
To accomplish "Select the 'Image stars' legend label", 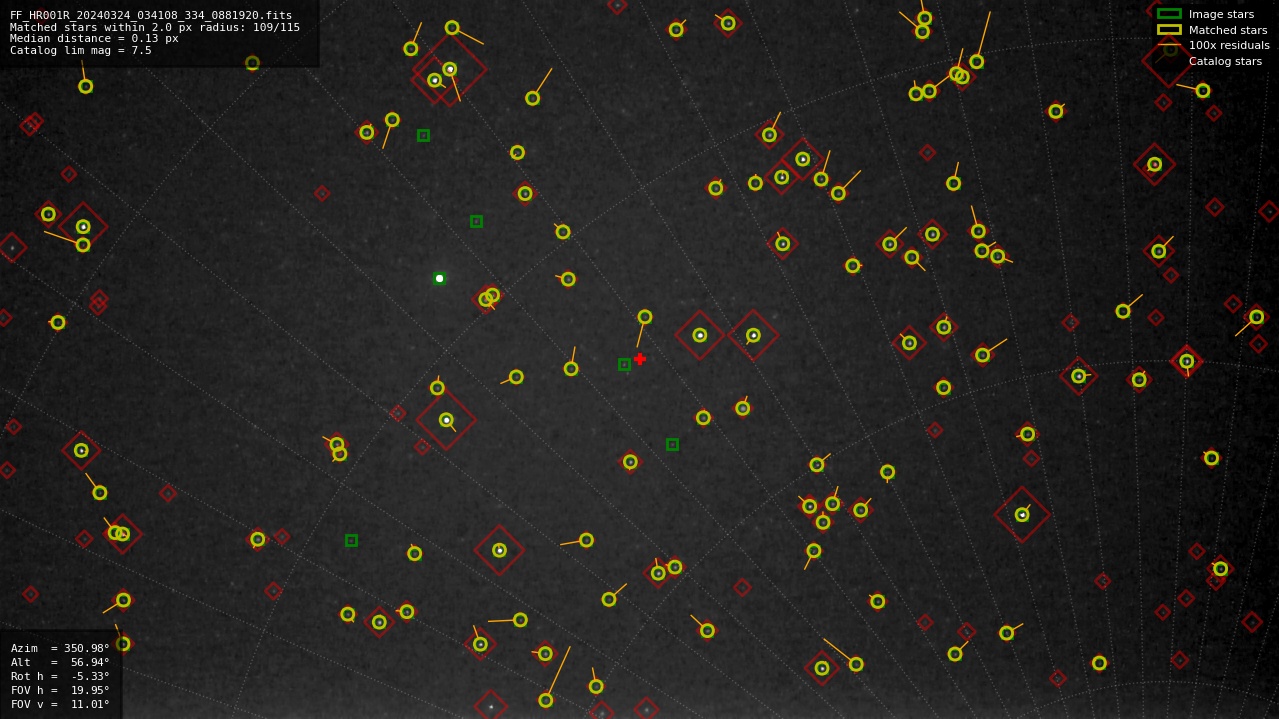I will [x=1221, y=14].
